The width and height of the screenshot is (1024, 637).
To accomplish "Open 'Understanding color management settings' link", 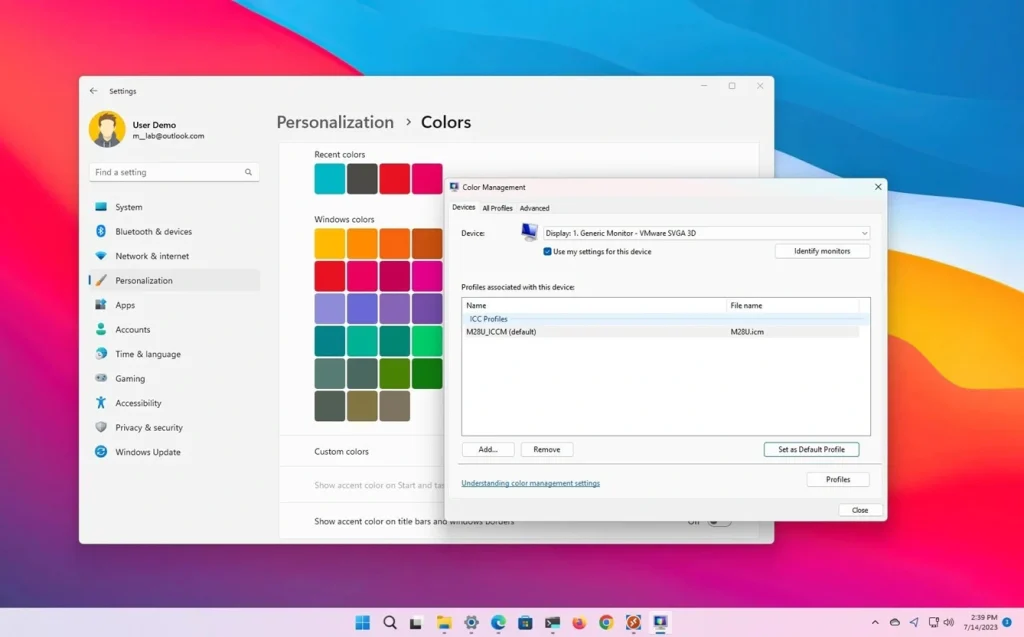I will [x=529, y=483].
